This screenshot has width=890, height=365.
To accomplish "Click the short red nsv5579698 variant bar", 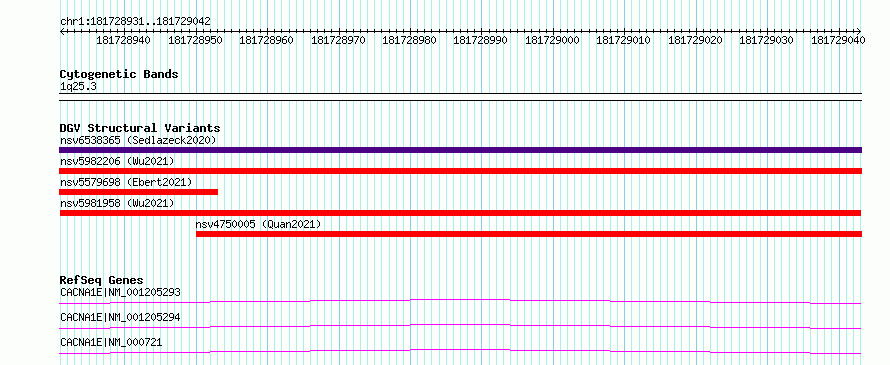I will pyautogui.click(x=138, y=192).
